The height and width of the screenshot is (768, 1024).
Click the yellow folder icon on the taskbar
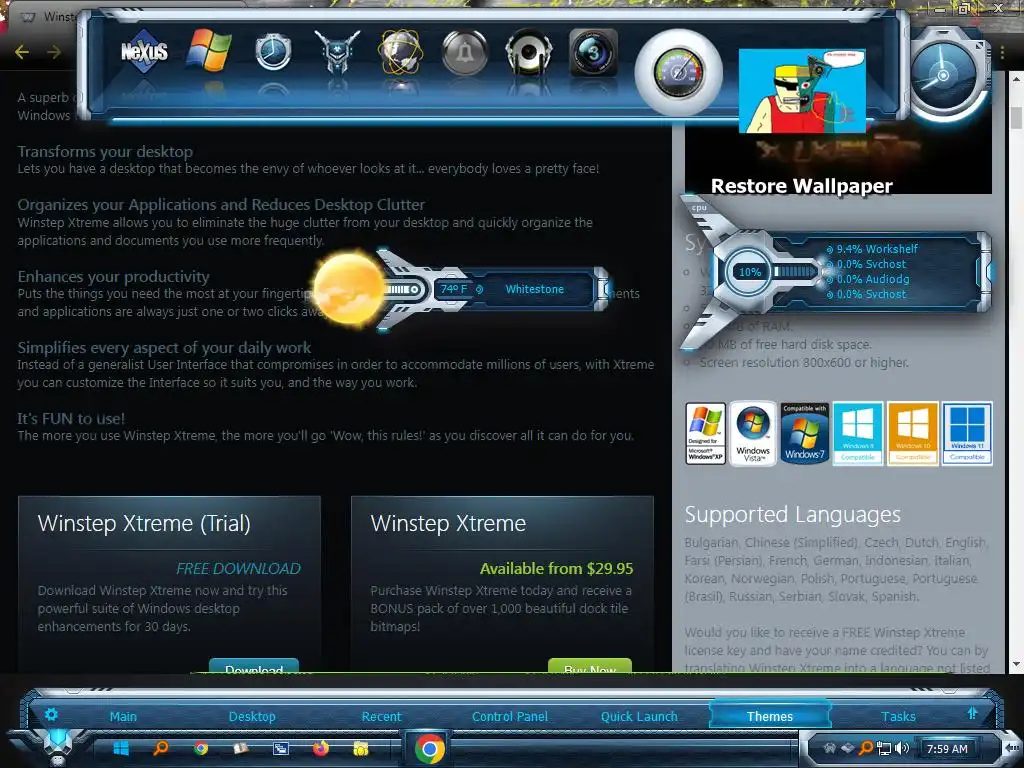[x=360, y=748]
